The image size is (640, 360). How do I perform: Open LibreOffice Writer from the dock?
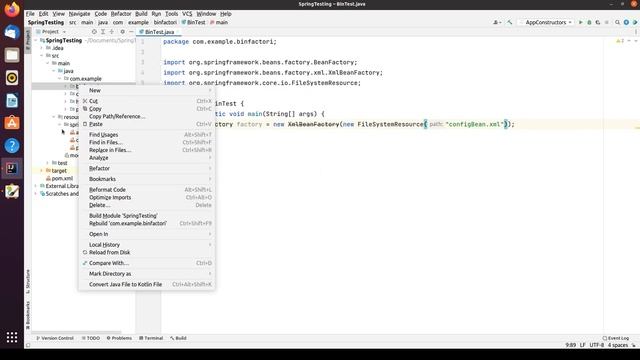[12, 100]
